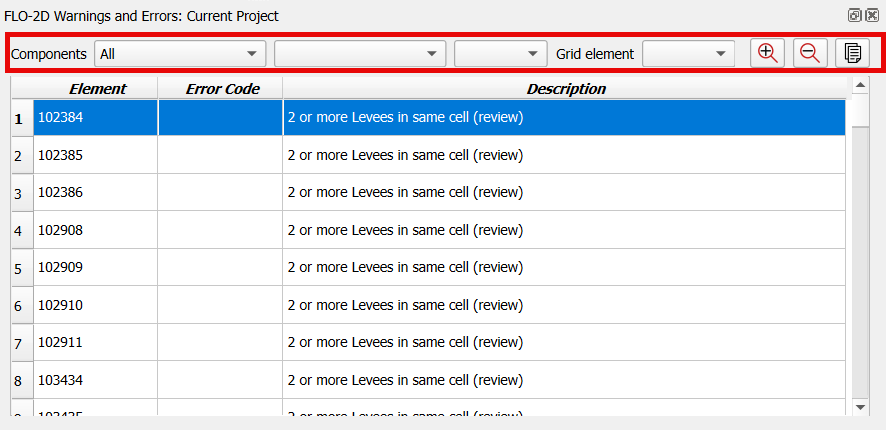Sort by the Element column header
The image size is (886, 430).
pos(97,89)
